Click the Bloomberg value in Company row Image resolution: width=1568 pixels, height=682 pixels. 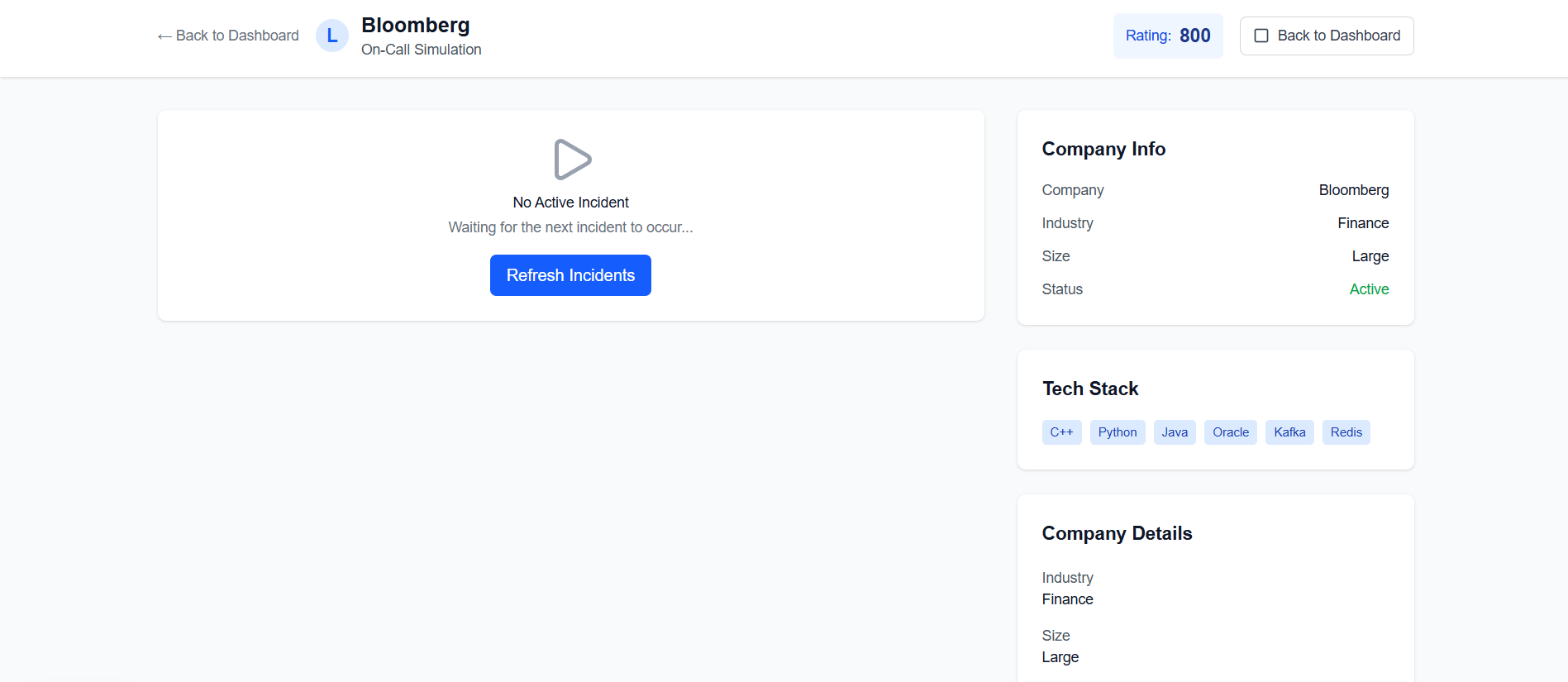(x=1354, y=190)
